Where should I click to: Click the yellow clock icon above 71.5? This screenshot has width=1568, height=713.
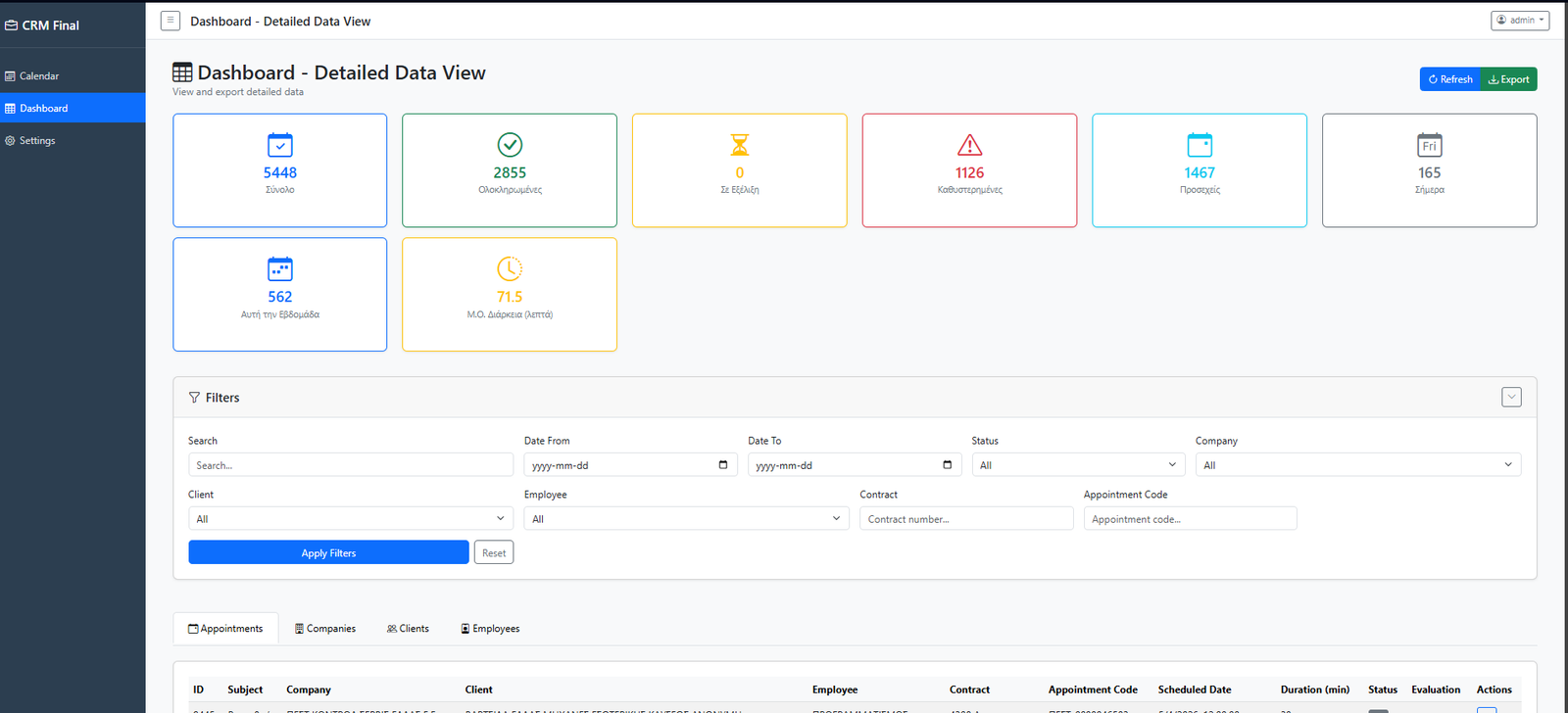coord(510,268)
